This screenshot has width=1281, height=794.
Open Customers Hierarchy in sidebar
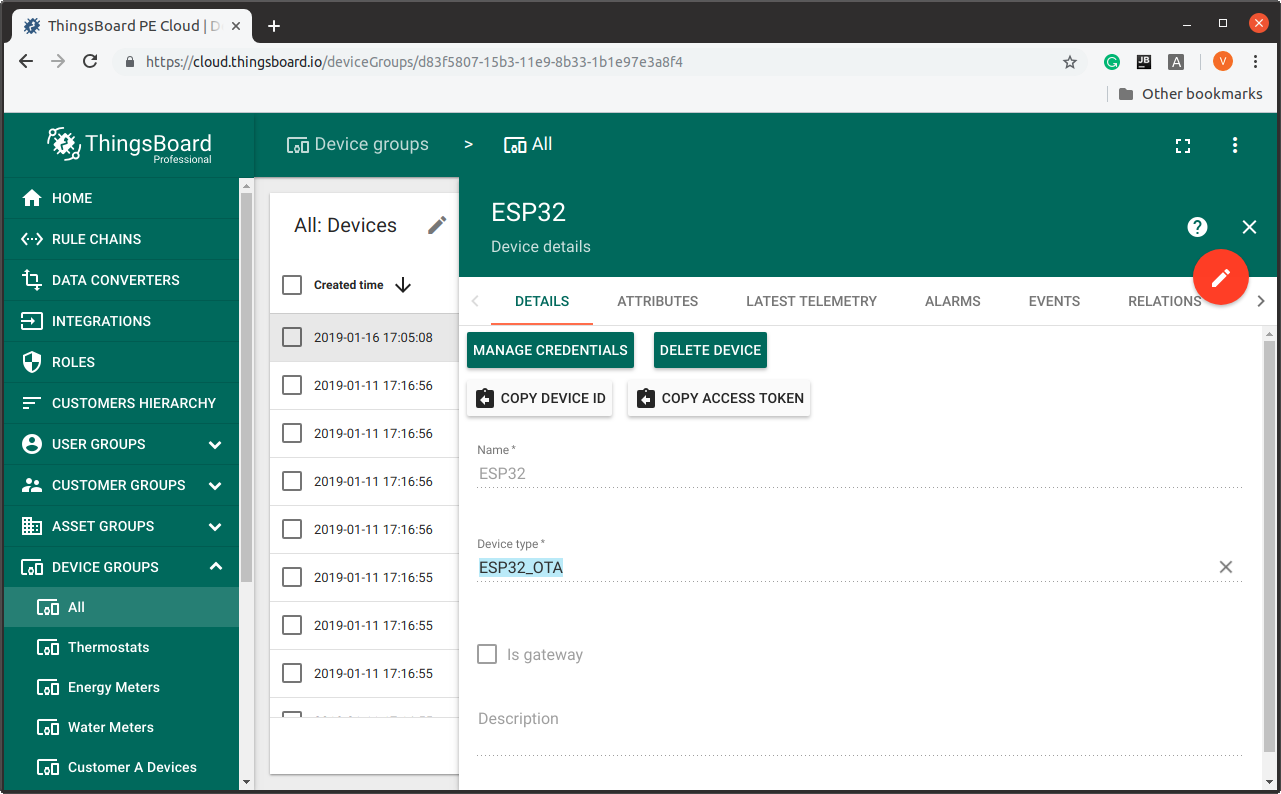tap(121, 403)
